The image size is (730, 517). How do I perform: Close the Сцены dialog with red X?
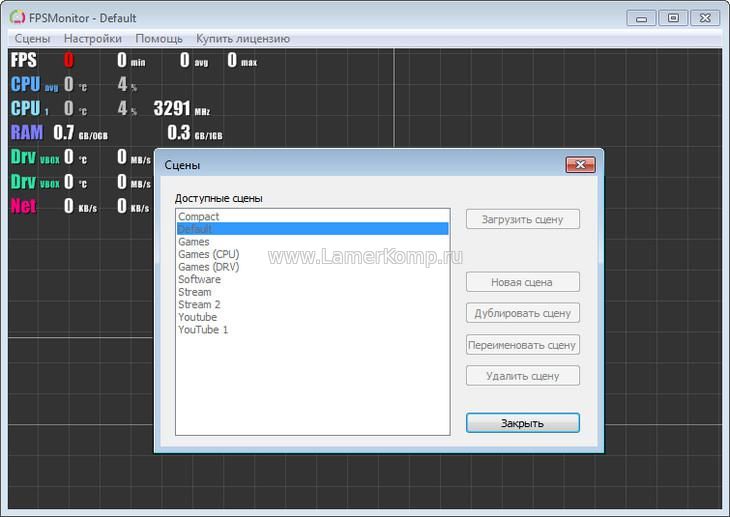pos(580,164)
